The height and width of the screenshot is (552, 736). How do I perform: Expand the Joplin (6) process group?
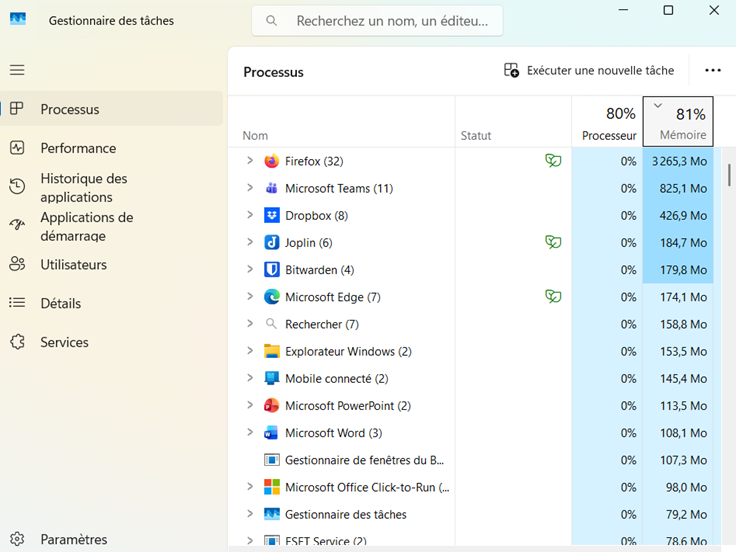tap(250, 242)
